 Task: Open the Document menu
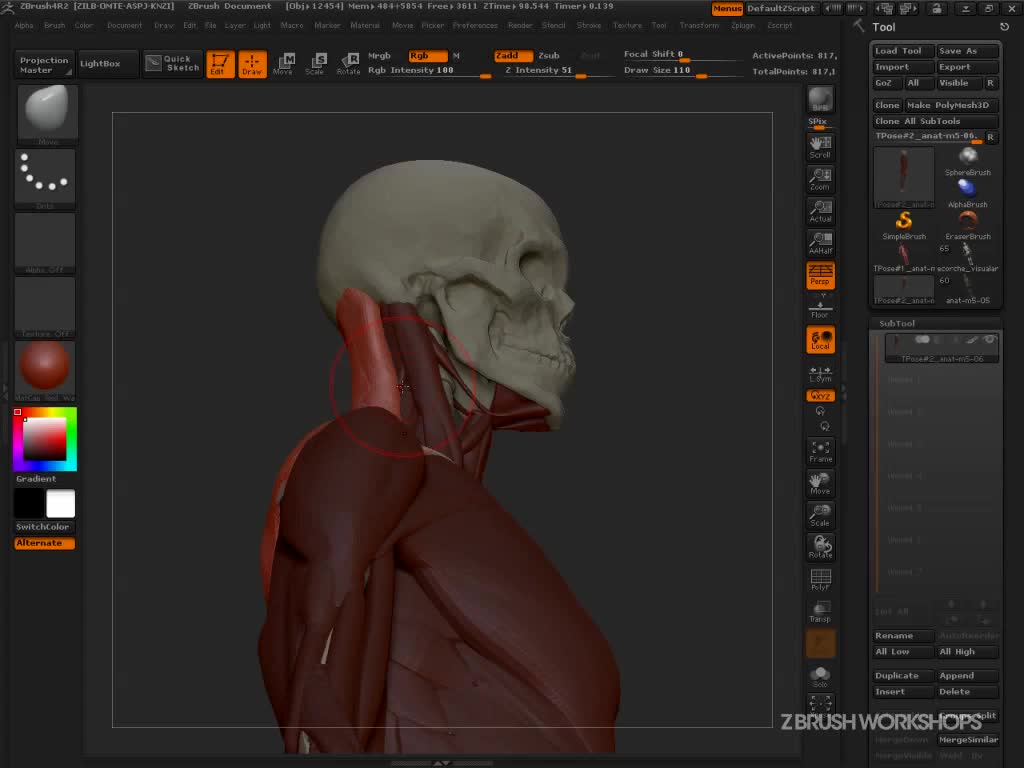[x=124, y=25]
